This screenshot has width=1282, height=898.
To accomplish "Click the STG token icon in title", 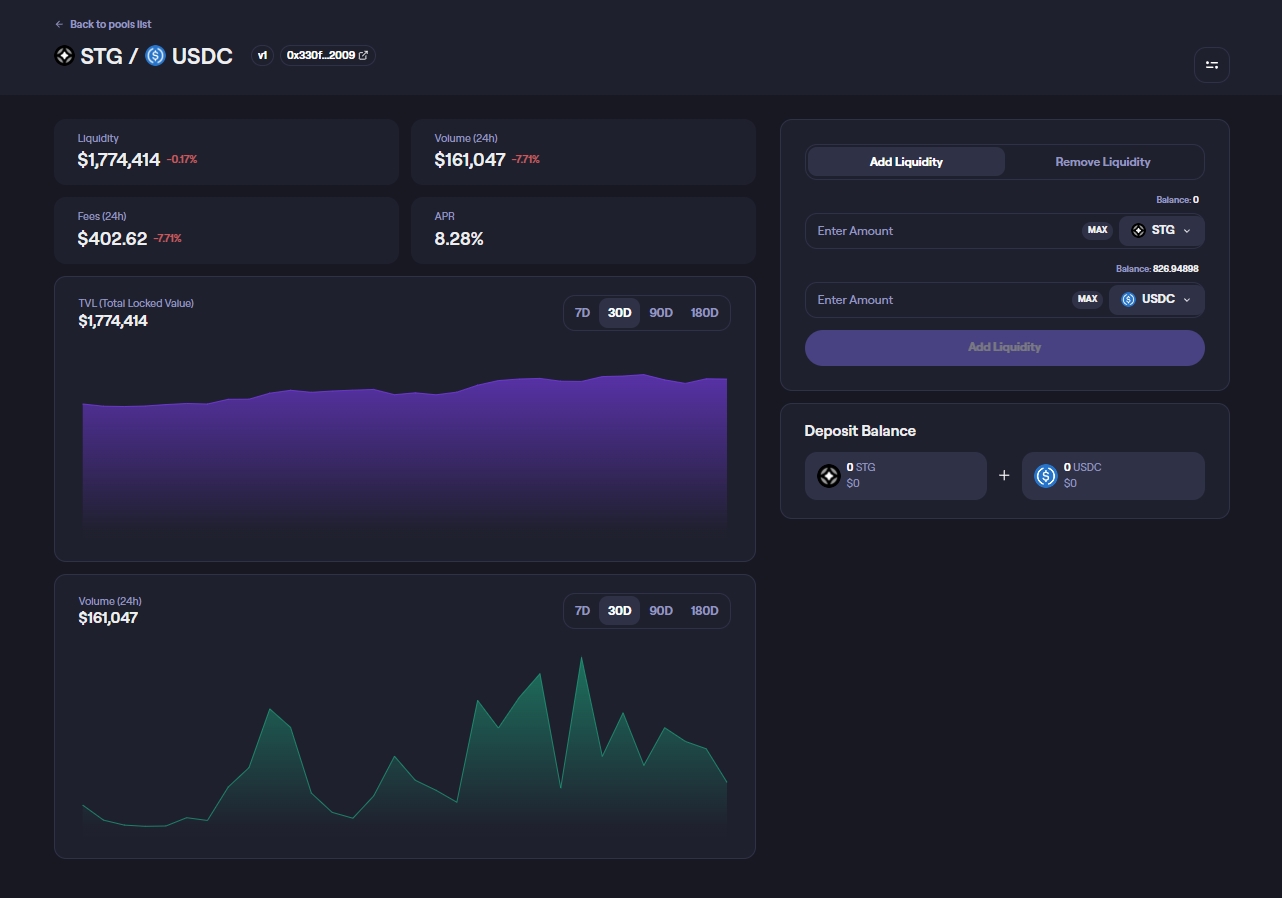I will click(64, 56).
